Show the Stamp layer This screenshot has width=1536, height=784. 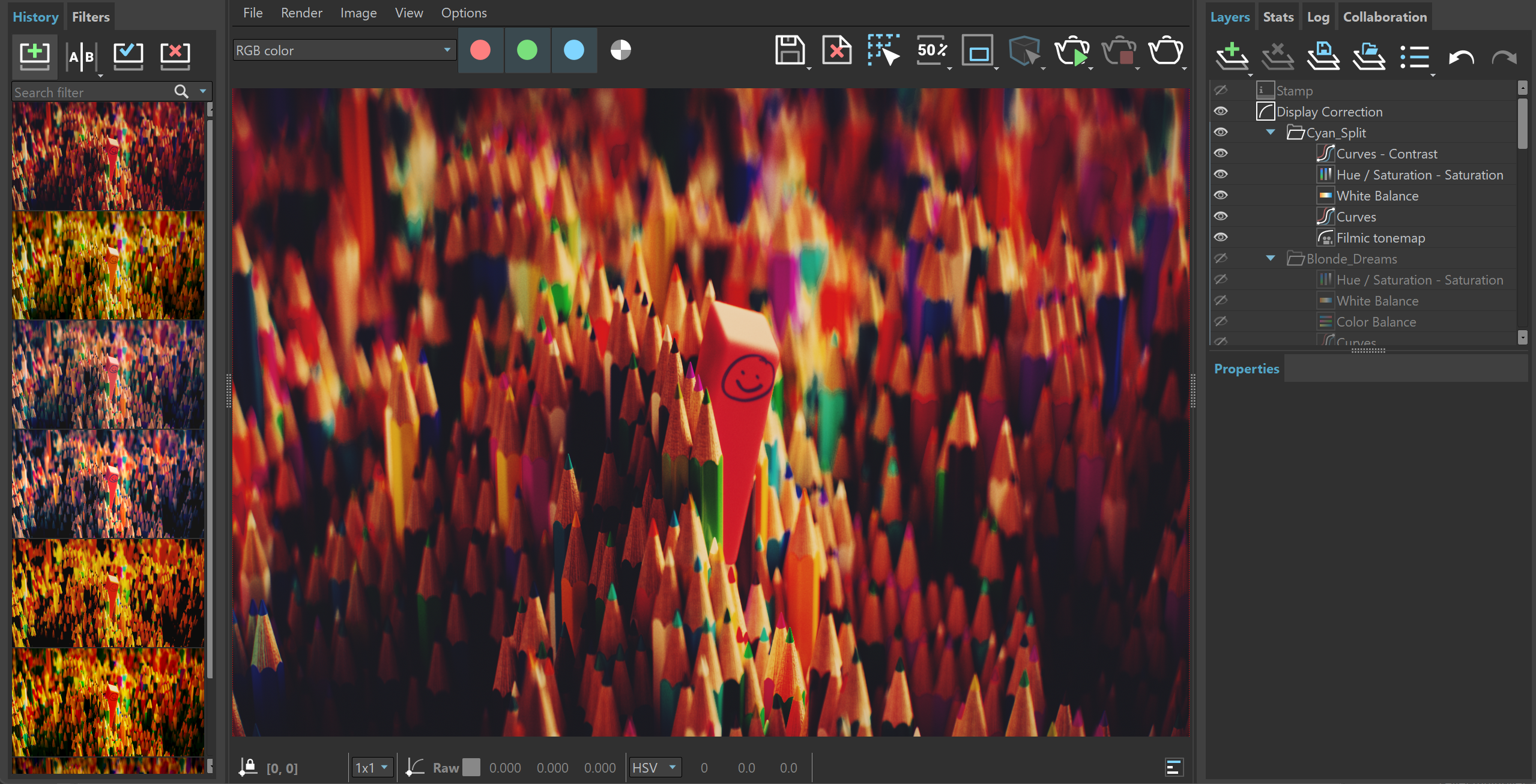point(1221,90)
